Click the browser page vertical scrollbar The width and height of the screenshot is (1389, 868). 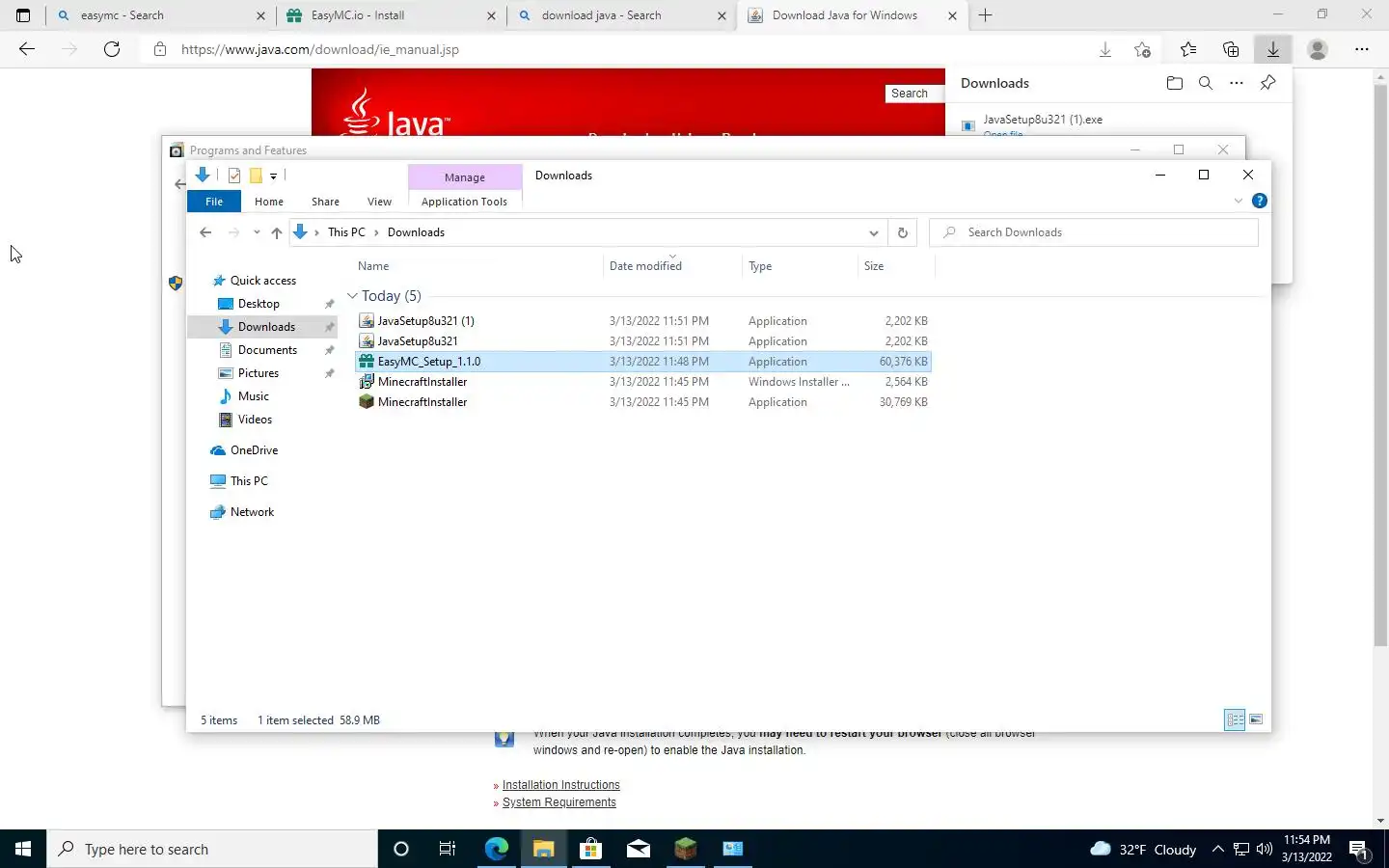click(x=1380, y=366)
